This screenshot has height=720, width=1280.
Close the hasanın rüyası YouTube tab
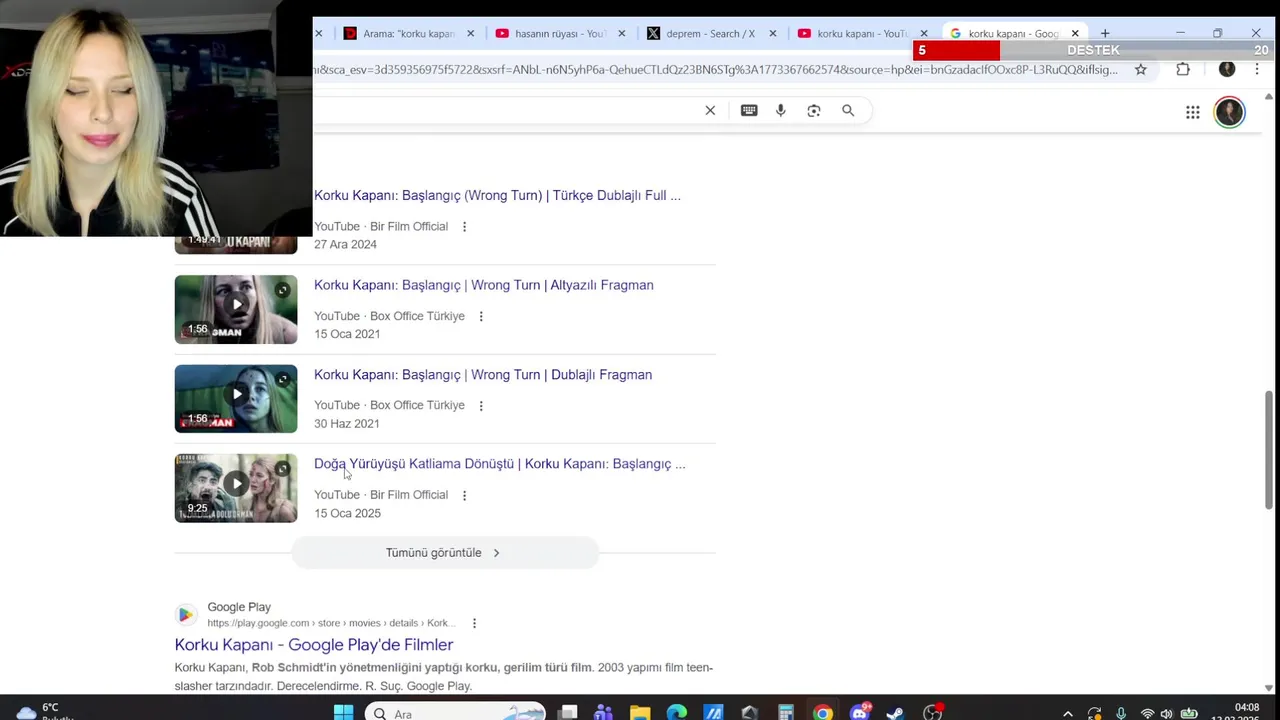tap(621, 33)
